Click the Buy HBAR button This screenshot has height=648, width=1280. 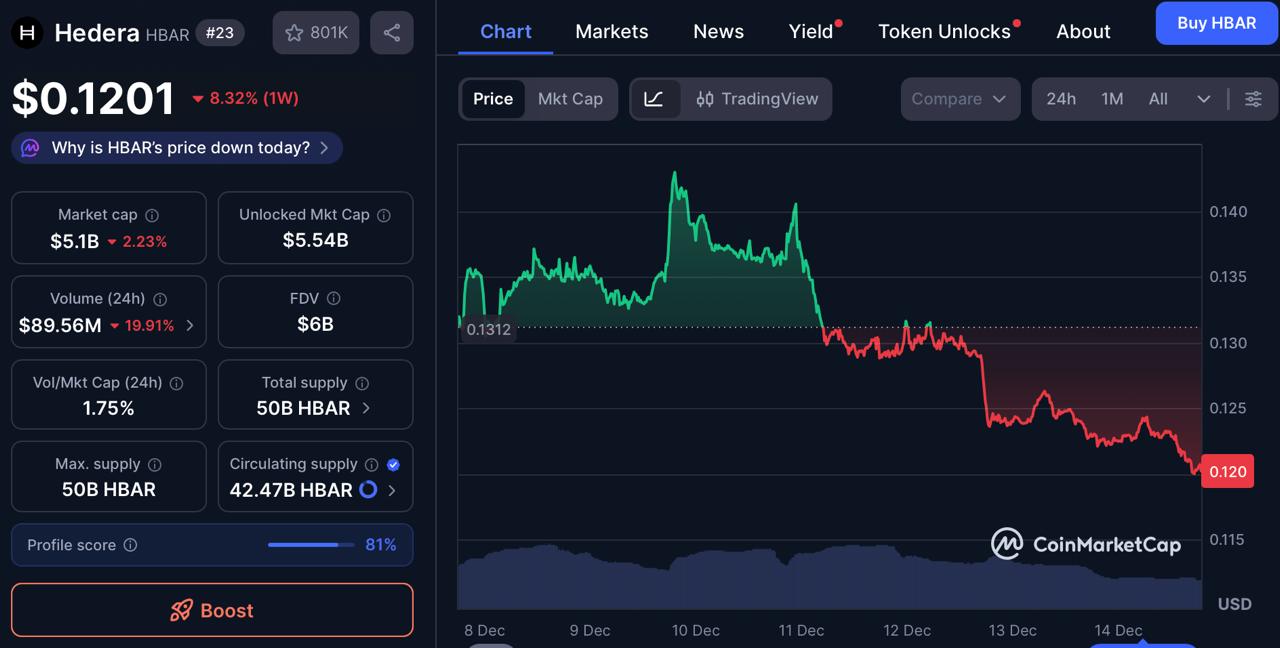(1216, 23)
